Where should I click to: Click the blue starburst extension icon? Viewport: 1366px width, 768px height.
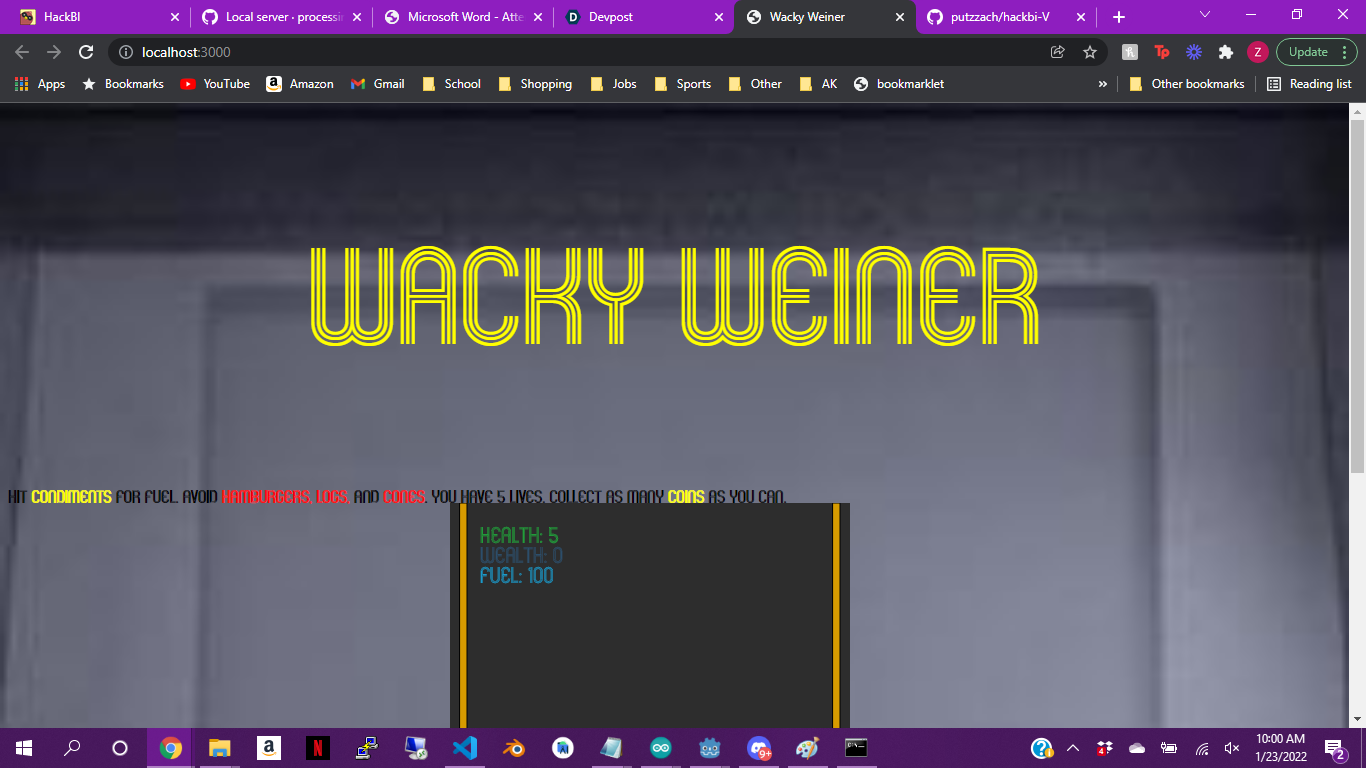pyautogui.click(x=1194, y=52)
